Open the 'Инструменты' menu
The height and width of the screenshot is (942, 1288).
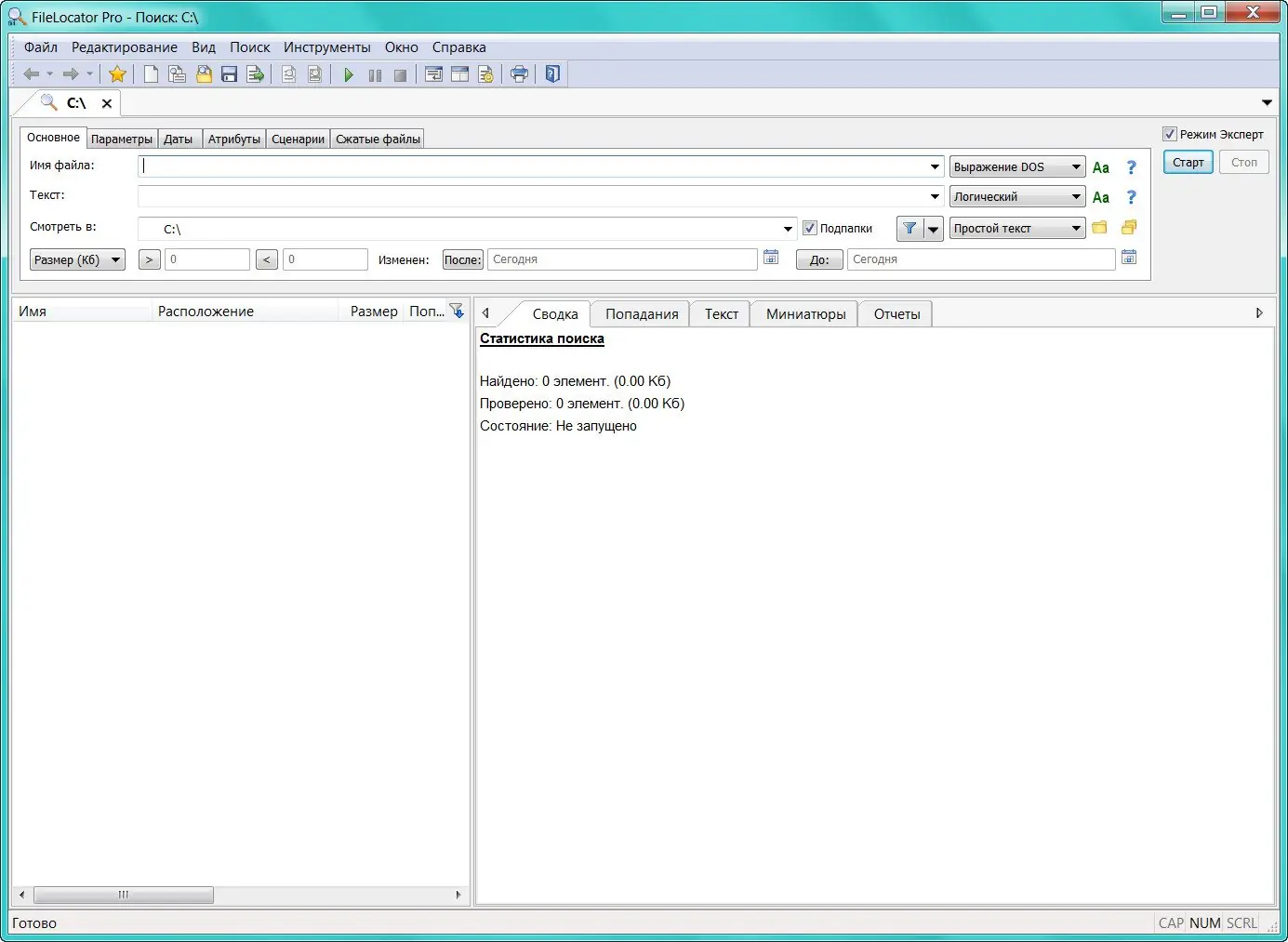[x=327, y=47]
